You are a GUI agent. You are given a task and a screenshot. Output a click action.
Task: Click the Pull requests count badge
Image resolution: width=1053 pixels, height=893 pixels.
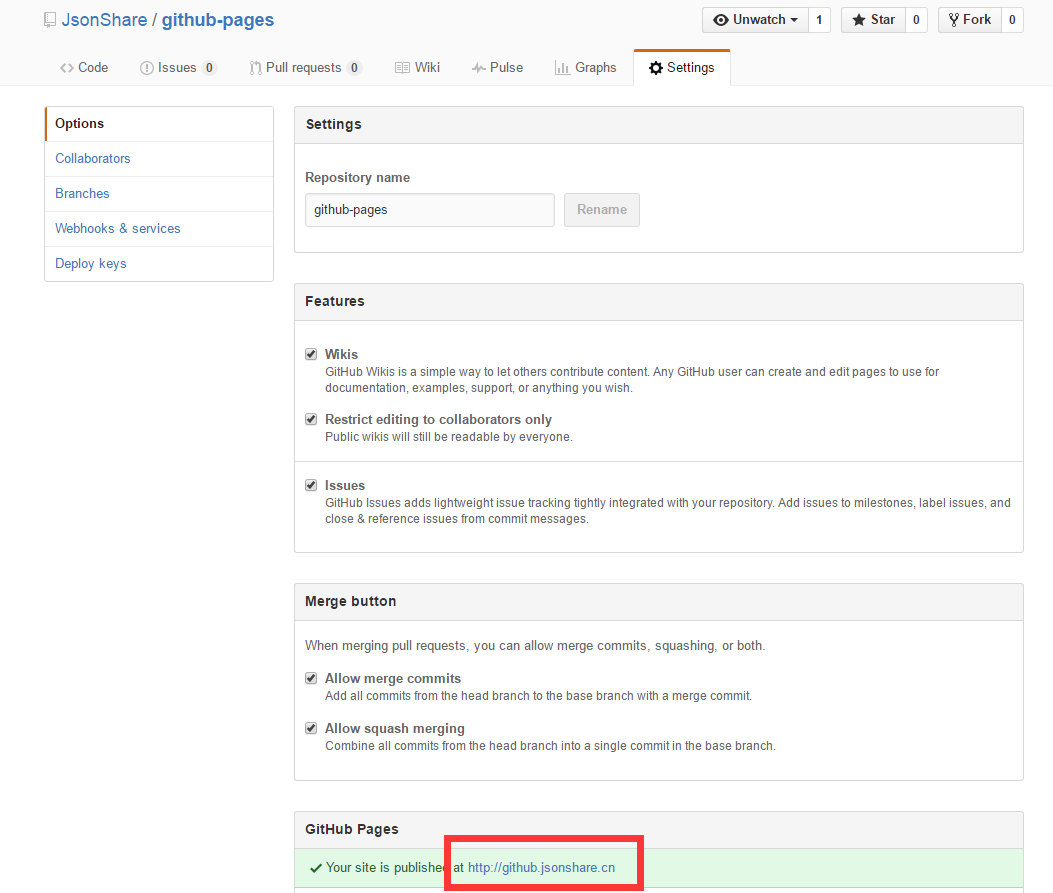point(355,68)
